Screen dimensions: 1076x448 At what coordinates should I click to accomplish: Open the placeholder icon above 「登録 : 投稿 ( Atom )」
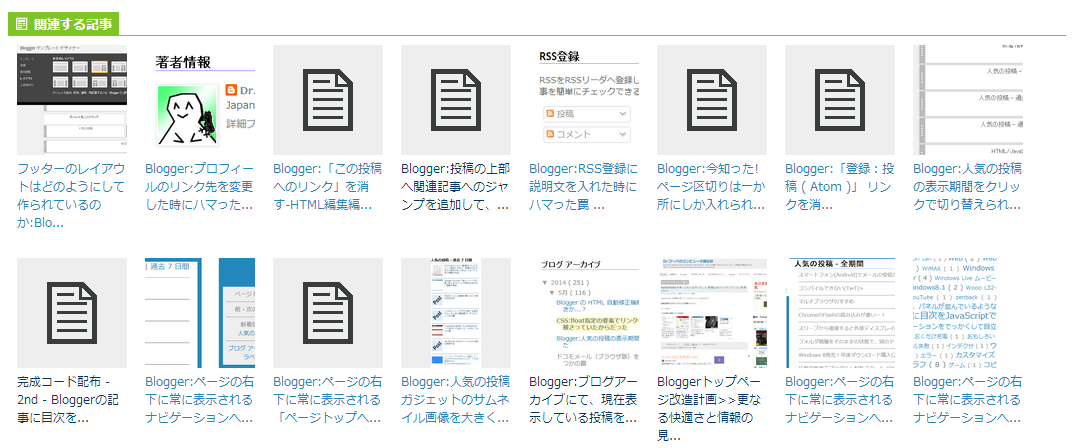tap(840, 100)
